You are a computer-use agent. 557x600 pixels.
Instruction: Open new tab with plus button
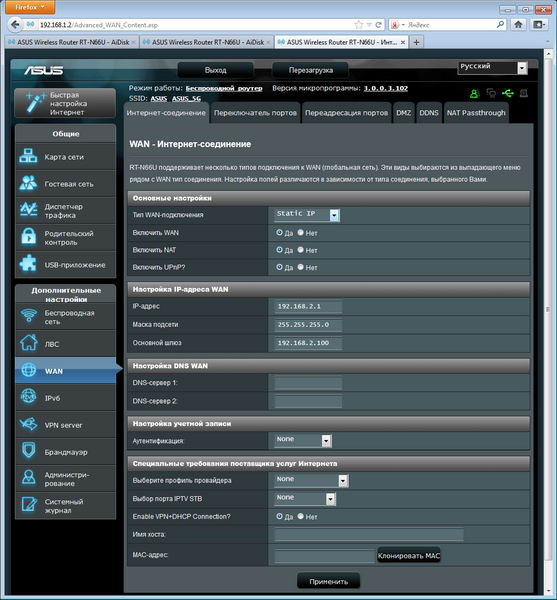(416, 42)
